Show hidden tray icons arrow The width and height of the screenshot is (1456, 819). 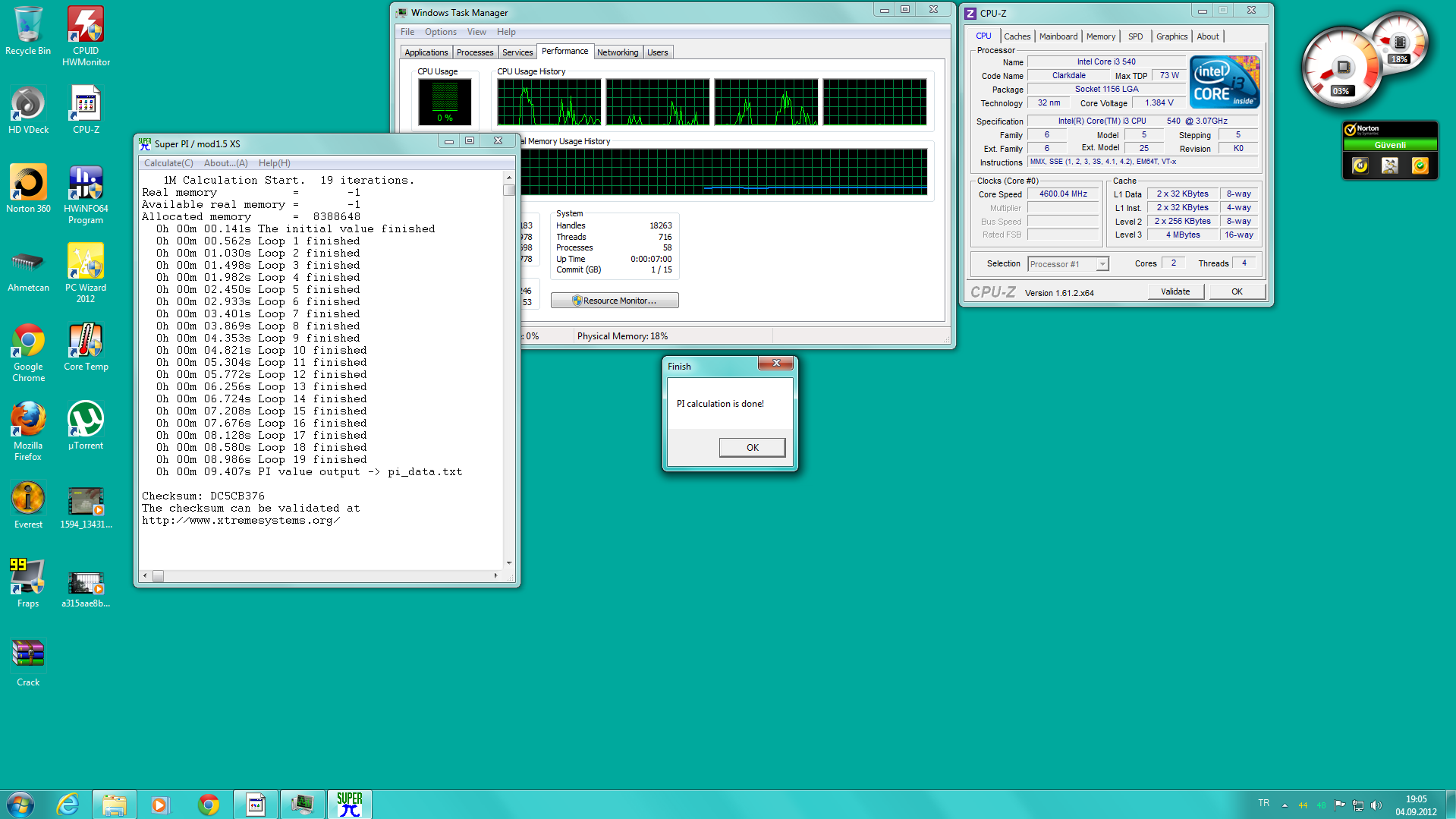coord(1285,805)
